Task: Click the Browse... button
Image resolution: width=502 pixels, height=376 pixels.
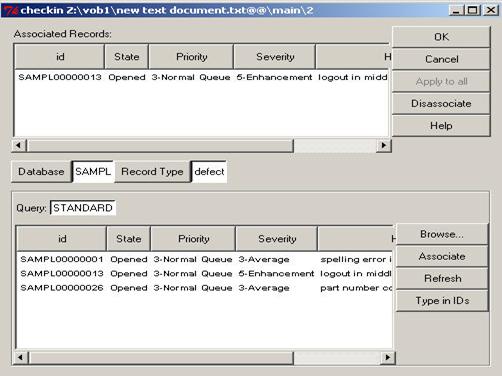Action: pos(442,234)
